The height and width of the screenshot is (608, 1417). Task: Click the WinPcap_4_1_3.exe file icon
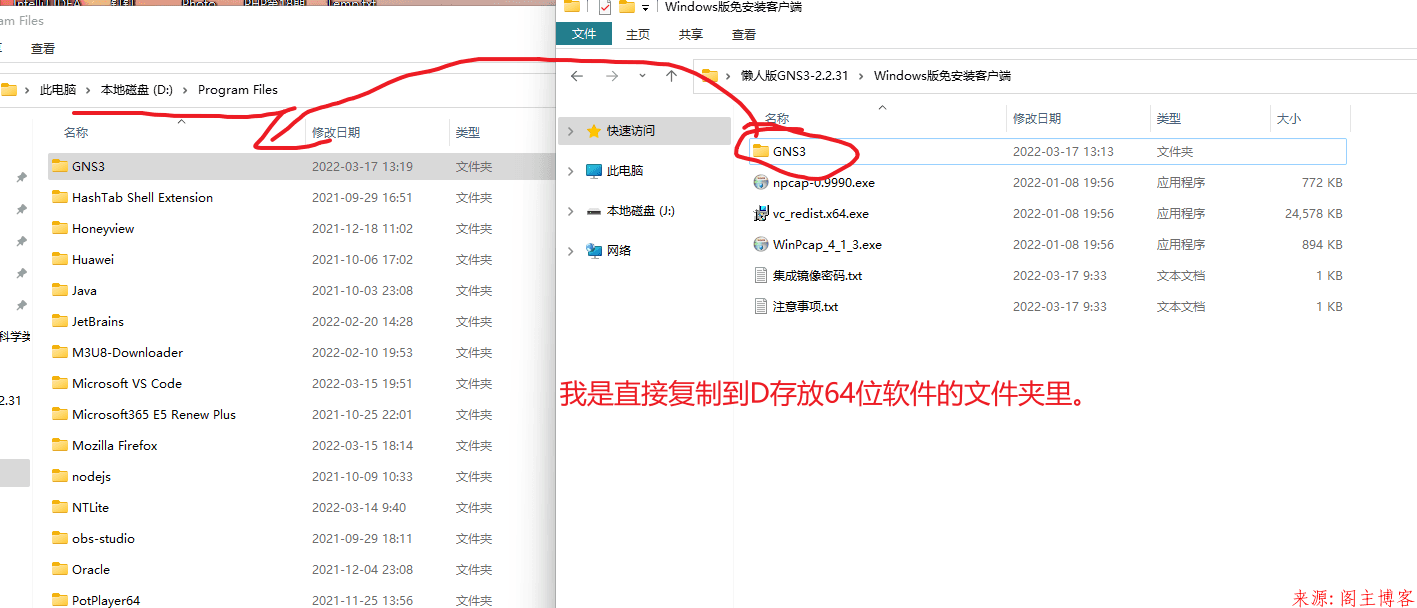[x=761, y=245]
